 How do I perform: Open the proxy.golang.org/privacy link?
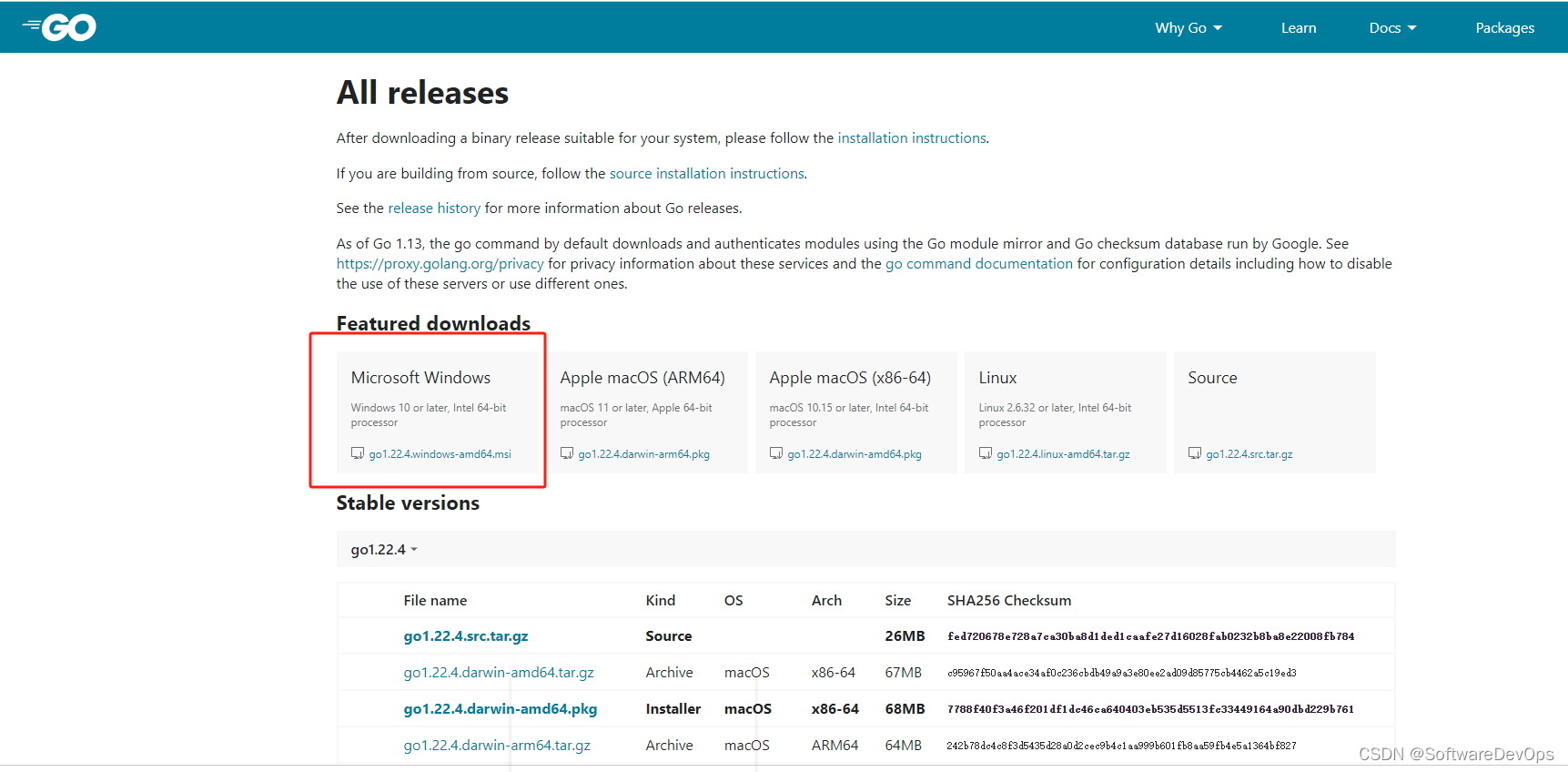point(440,264)
